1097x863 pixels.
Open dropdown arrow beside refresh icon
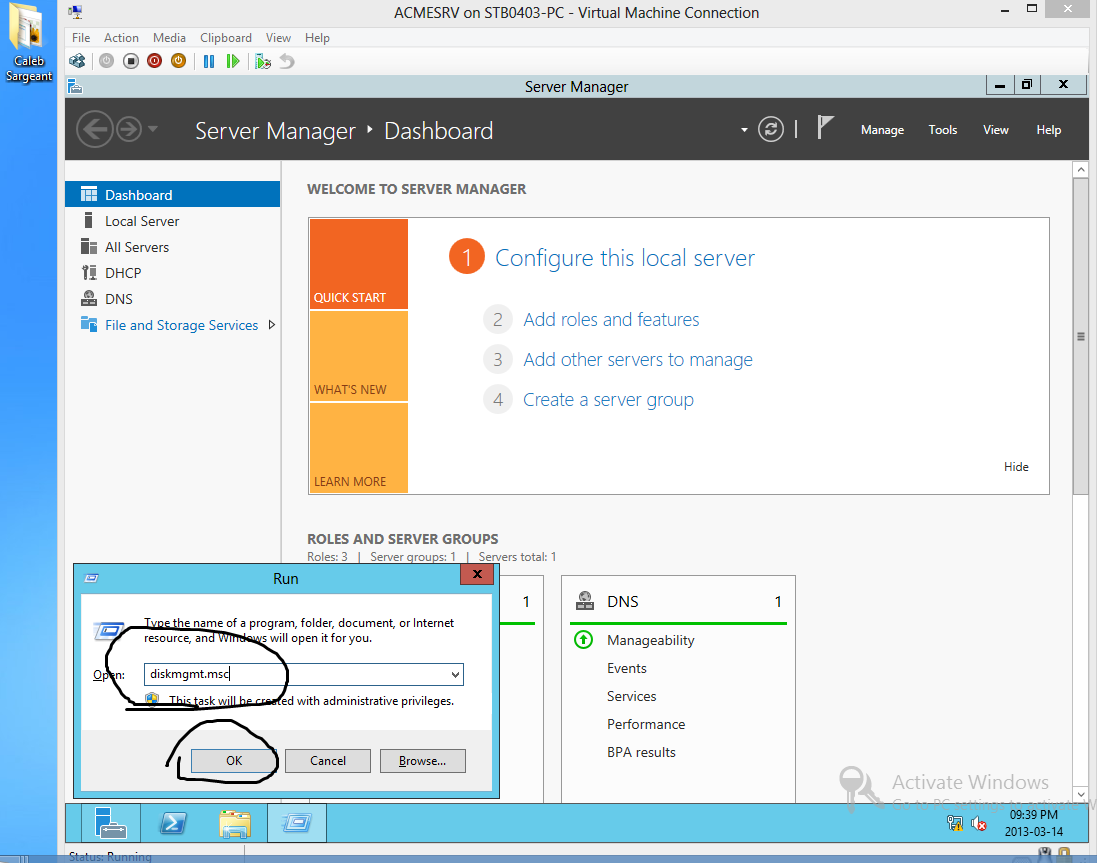click(744, 130)
